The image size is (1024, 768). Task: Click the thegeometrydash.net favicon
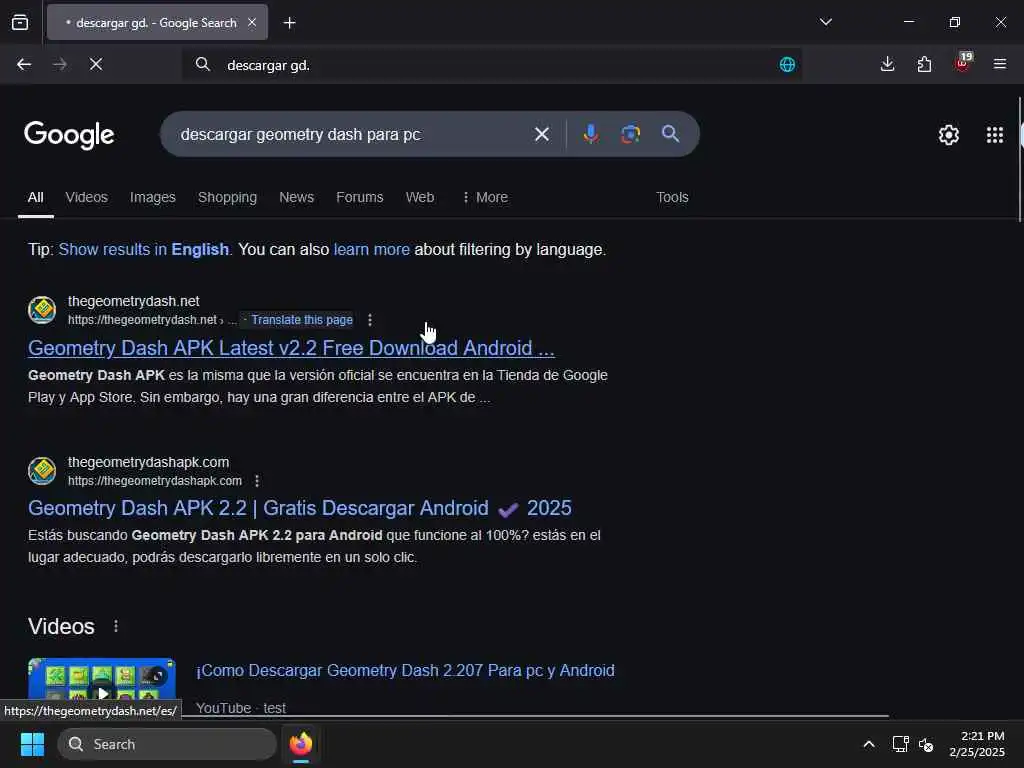[42, 310]
